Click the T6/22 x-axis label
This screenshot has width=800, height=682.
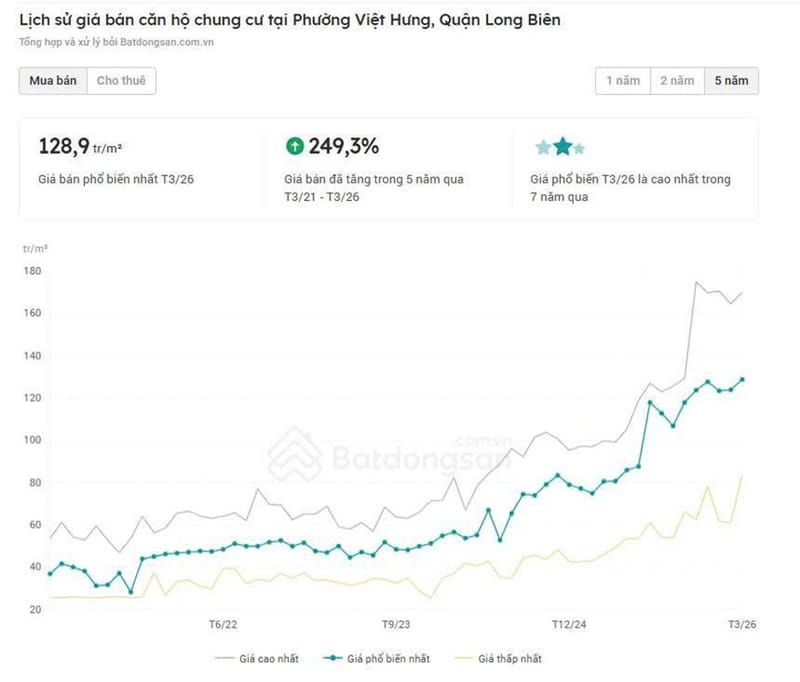(223, 624)
